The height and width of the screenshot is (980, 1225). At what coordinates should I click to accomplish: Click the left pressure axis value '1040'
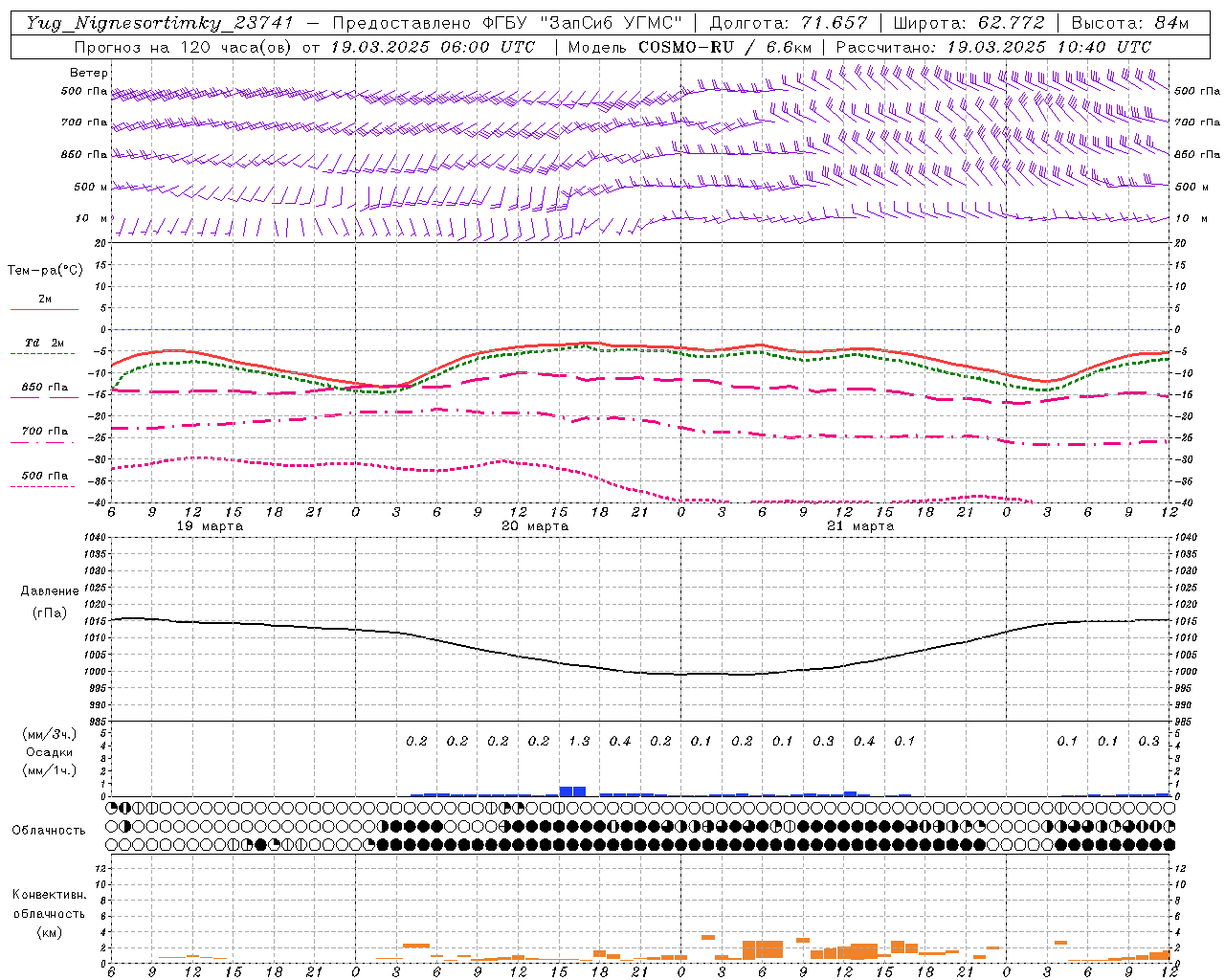tap(95, 538)
